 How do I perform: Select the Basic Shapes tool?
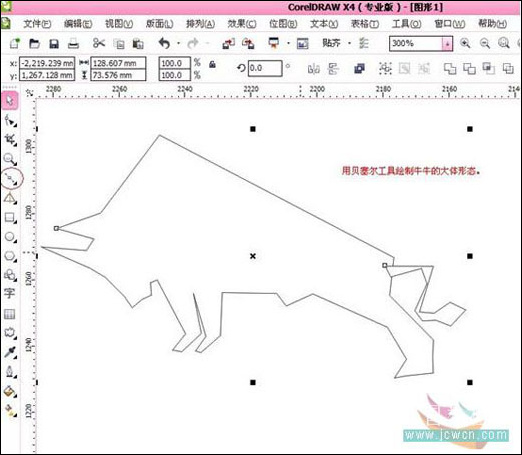tap(10, 275)
